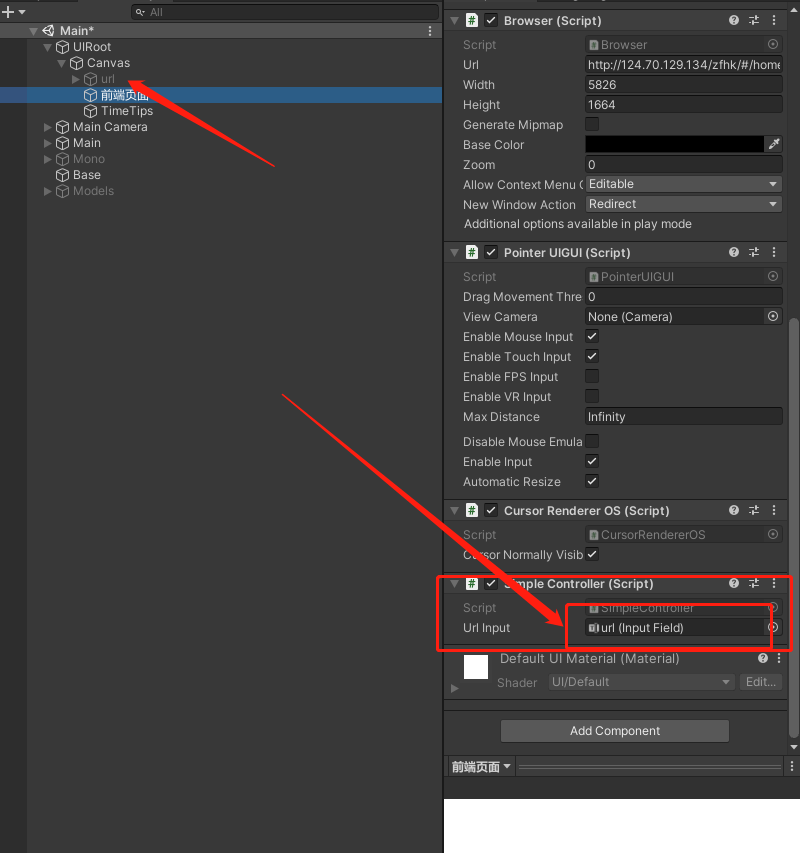The width and height of the screenshot is (800, 853).
Task: Open Pointer UIGUI more options menu
Action: (x=773, y=252)
